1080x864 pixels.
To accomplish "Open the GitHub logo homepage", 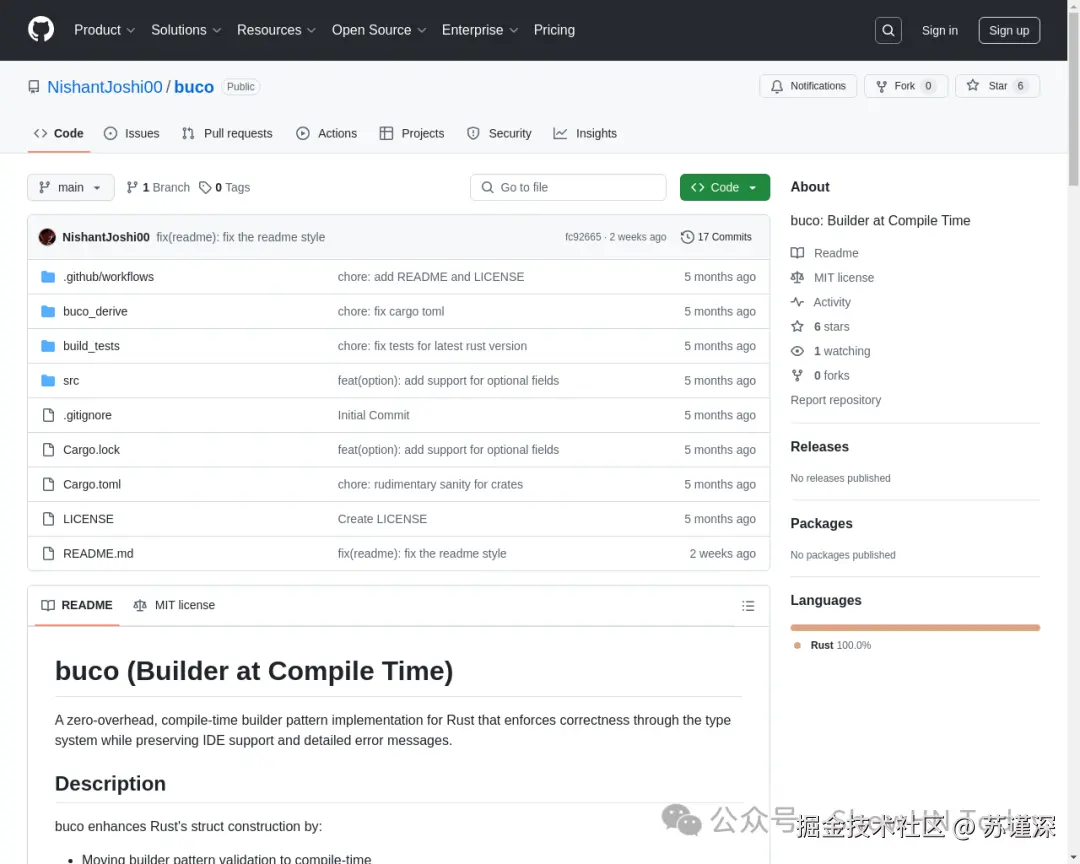I will point(41,30).
